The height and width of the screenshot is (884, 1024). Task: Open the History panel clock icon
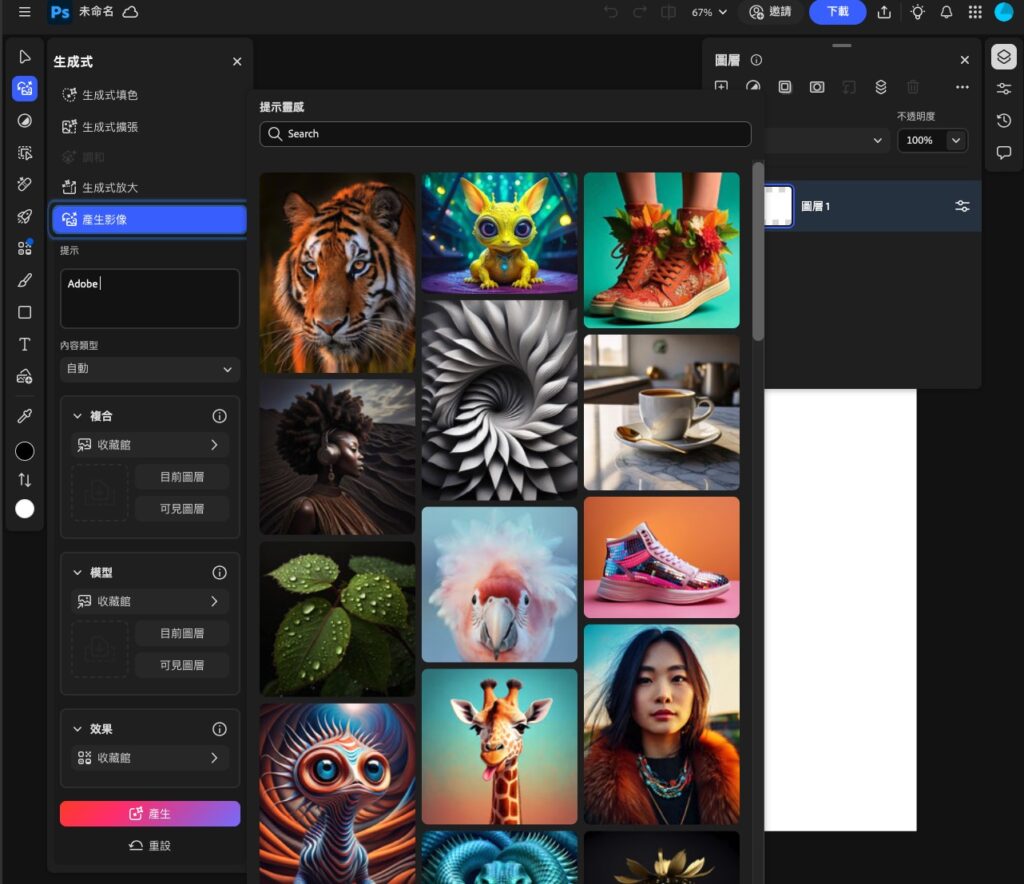(1004, 121)
